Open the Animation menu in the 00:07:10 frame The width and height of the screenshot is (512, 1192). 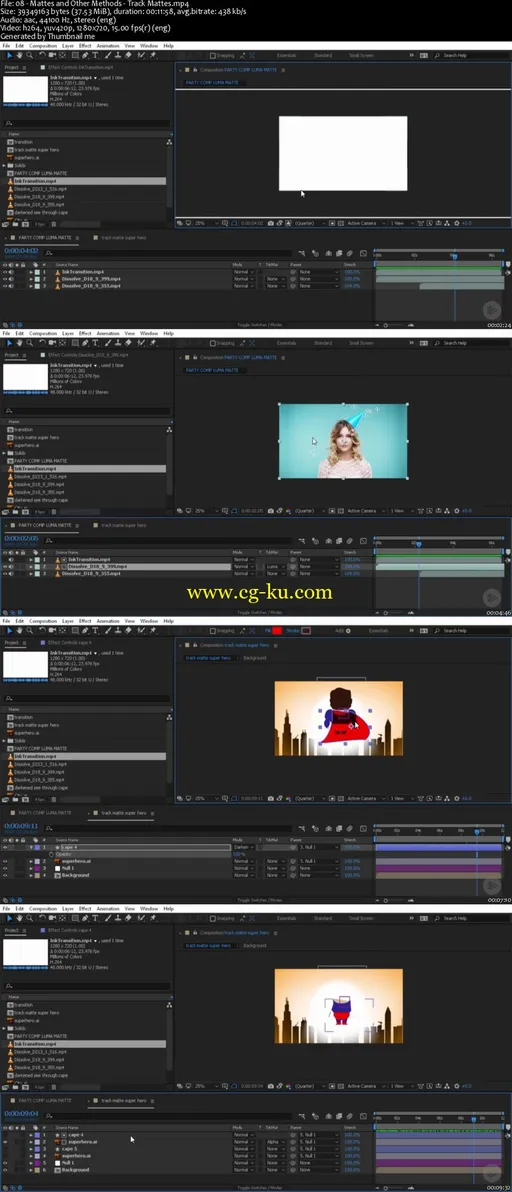(107, 621)
